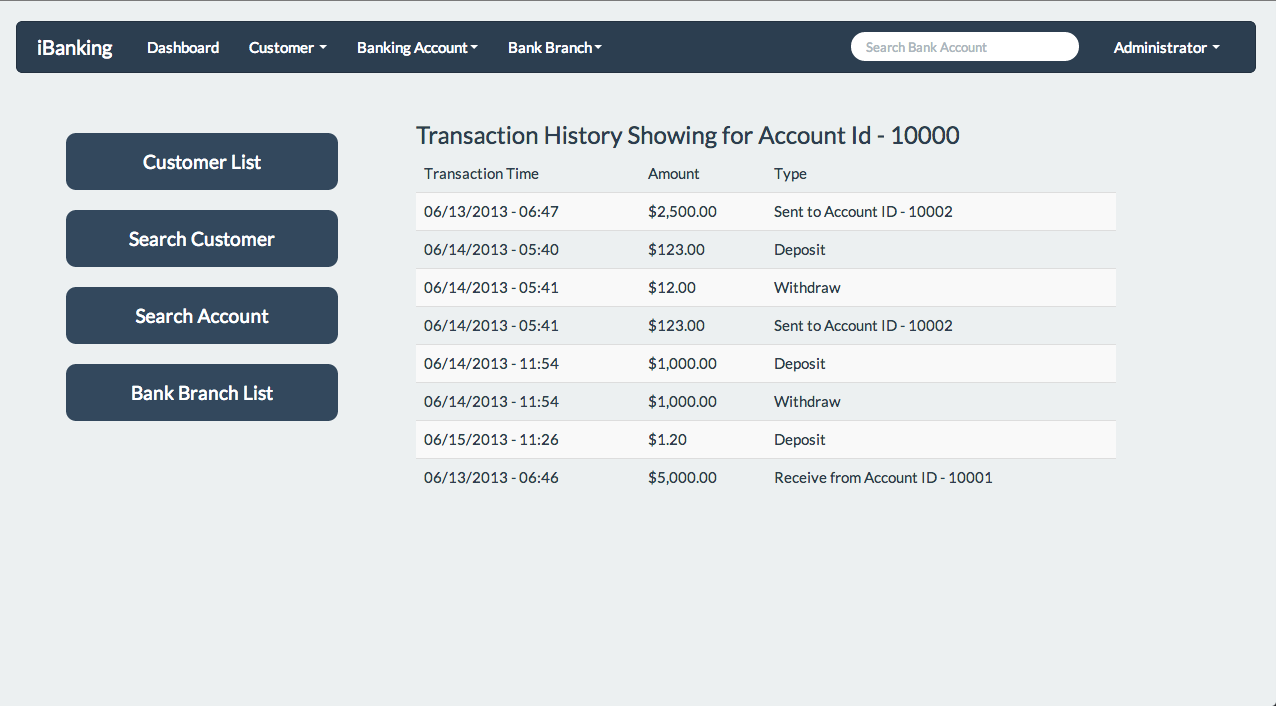Select the $2,500.00 sent transaction row
This screenshot has width=1276, height=706.
pyautogui.click(x=766, y=211)
